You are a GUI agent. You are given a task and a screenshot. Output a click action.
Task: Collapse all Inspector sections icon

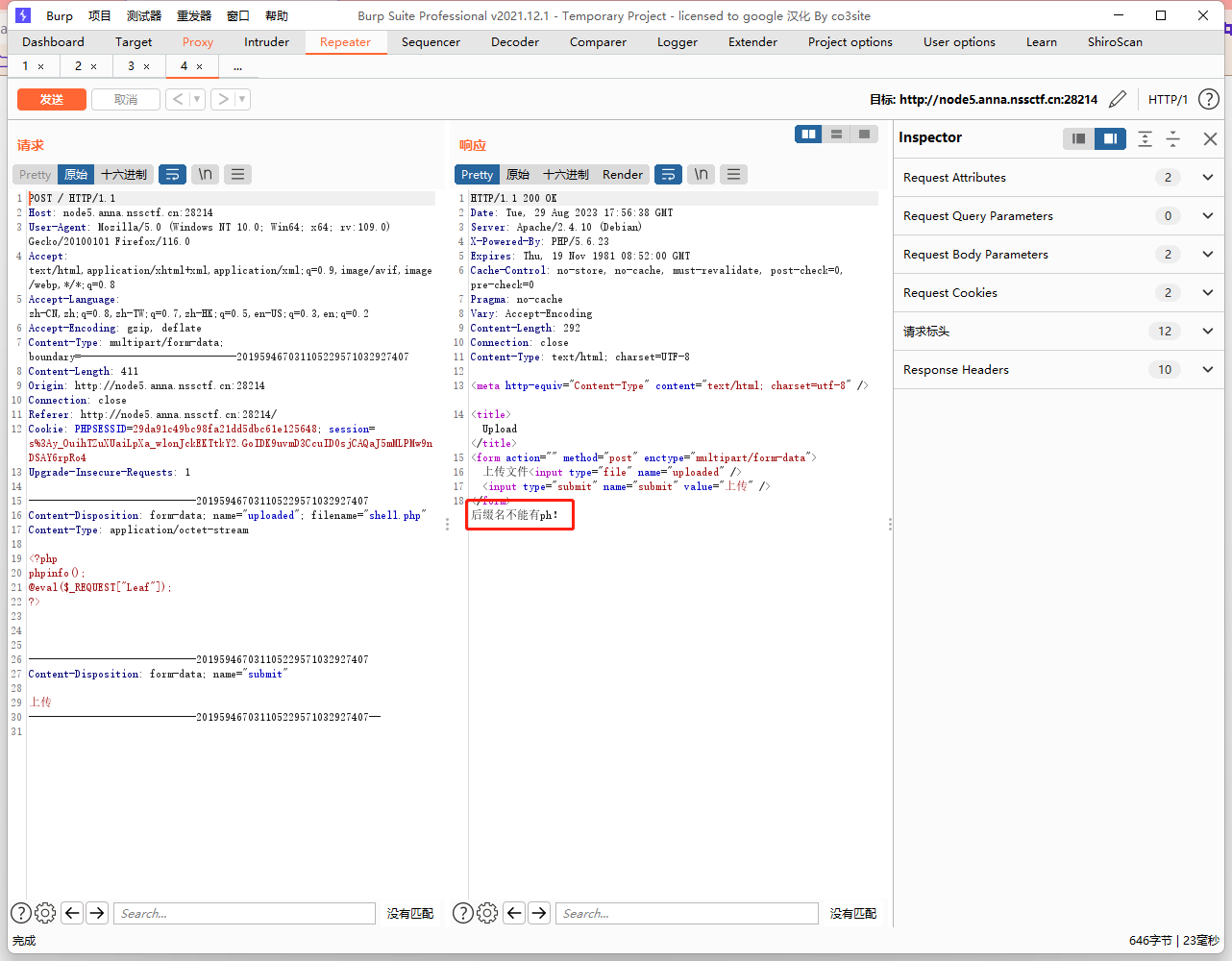1173,138
